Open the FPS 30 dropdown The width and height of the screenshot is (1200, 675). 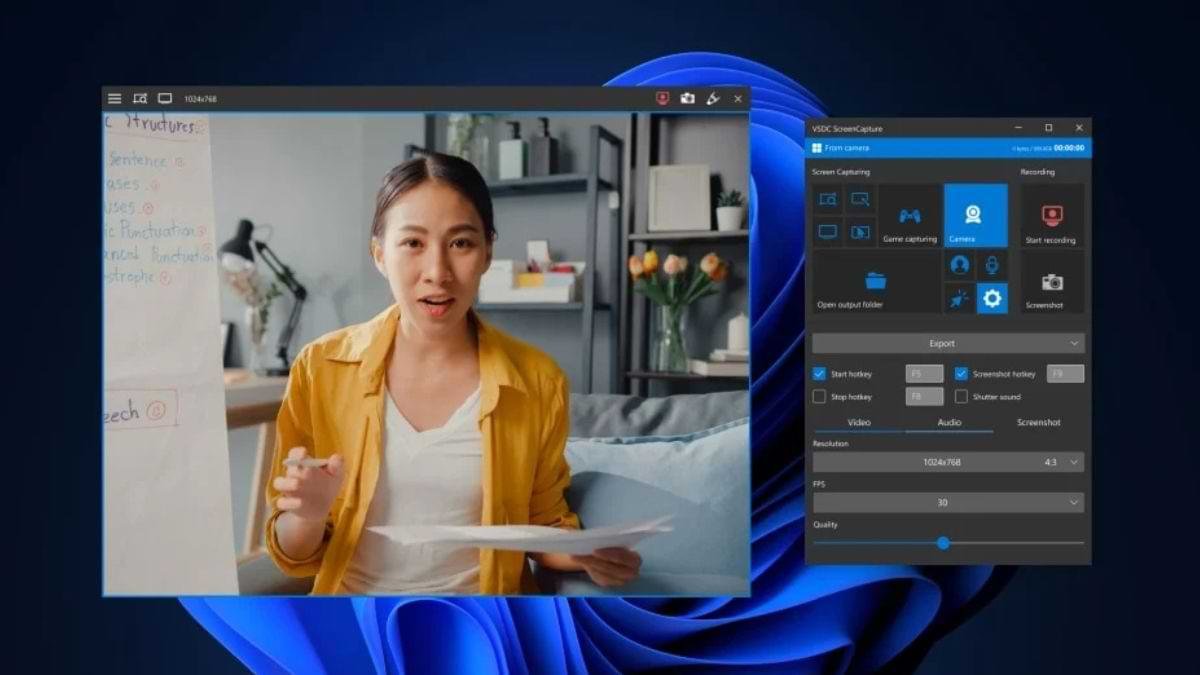pyautogui.click(x=948, y=502)
